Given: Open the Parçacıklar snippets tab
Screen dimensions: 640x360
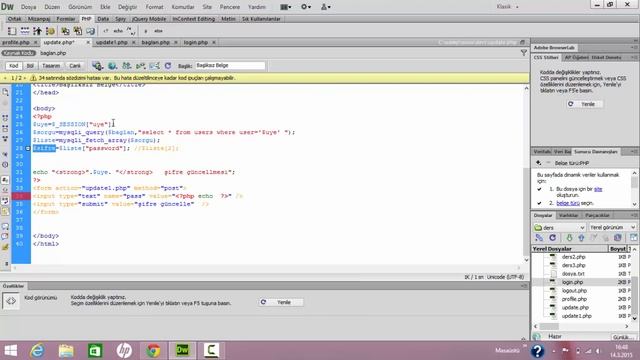Looking at the screenshot, I should point(597,216).
